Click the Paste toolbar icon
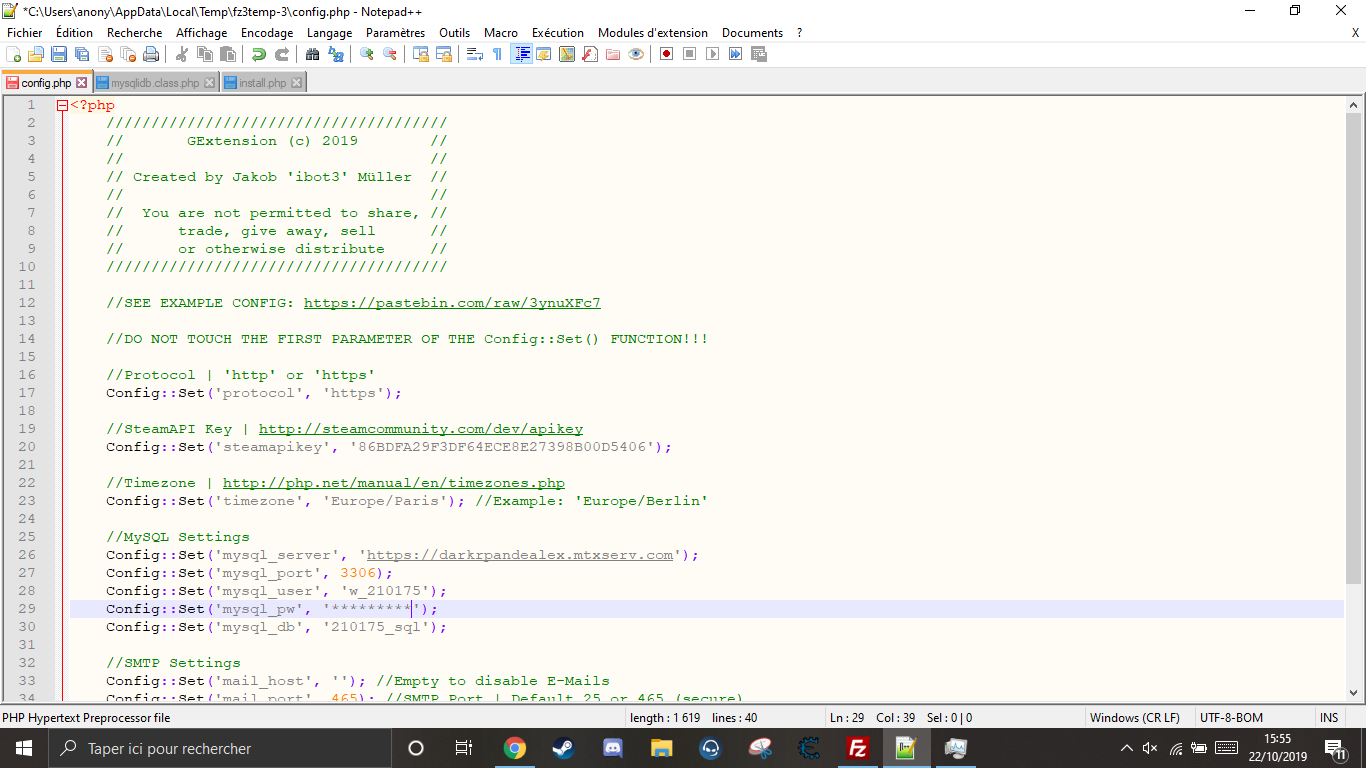Screen dimensions: 1366x768 [x=228, y=54]
